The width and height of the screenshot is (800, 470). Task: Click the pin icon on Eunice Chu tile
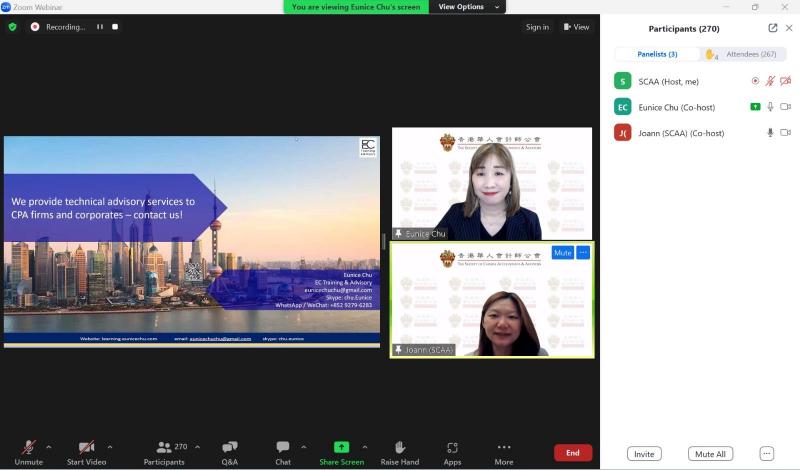(398, 233)
